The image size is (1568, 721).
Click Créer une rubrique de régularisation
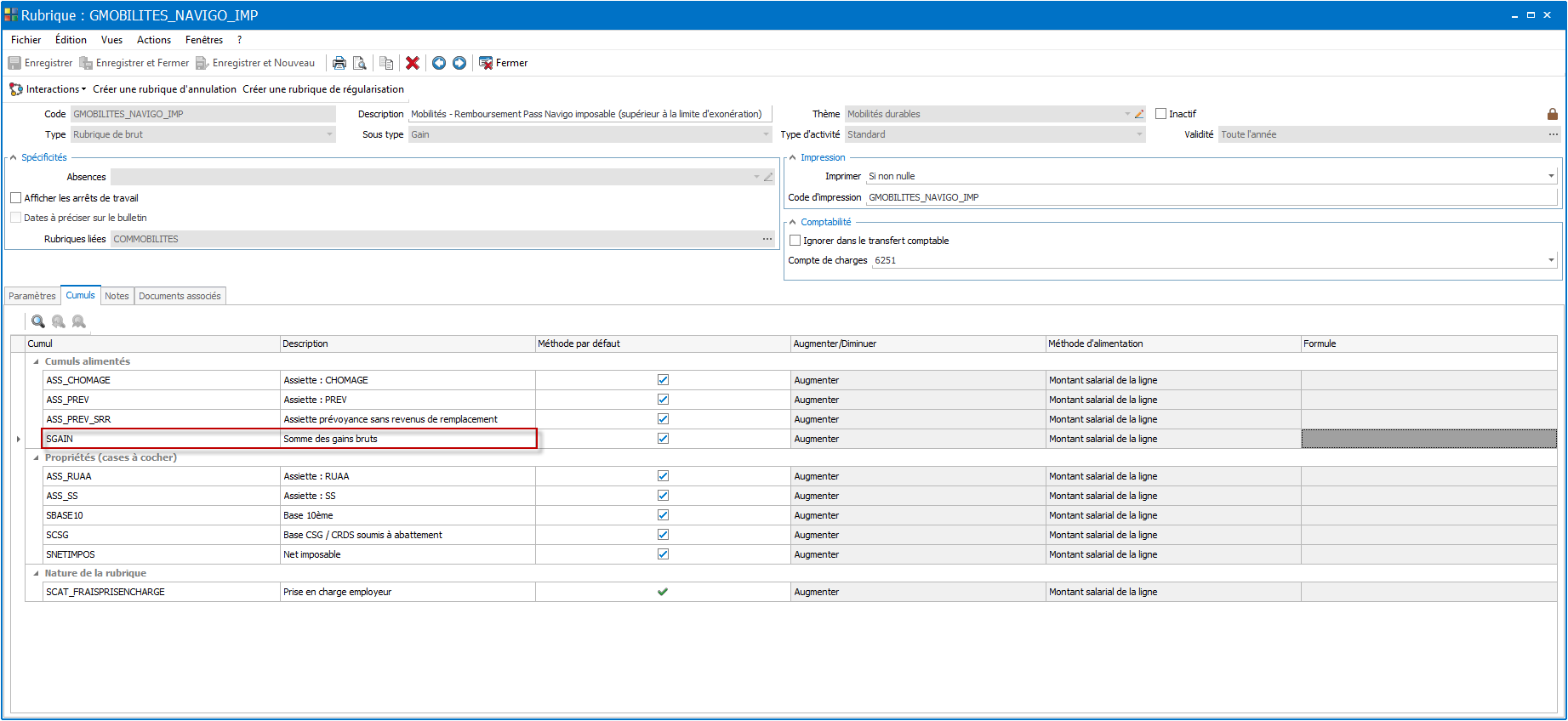(323, 89)
